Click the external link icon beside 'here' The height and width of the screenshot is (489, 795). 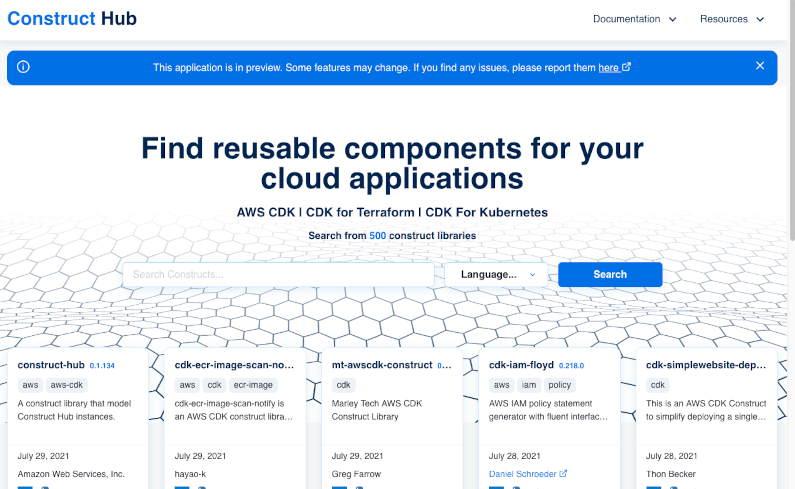pos(627,67)
